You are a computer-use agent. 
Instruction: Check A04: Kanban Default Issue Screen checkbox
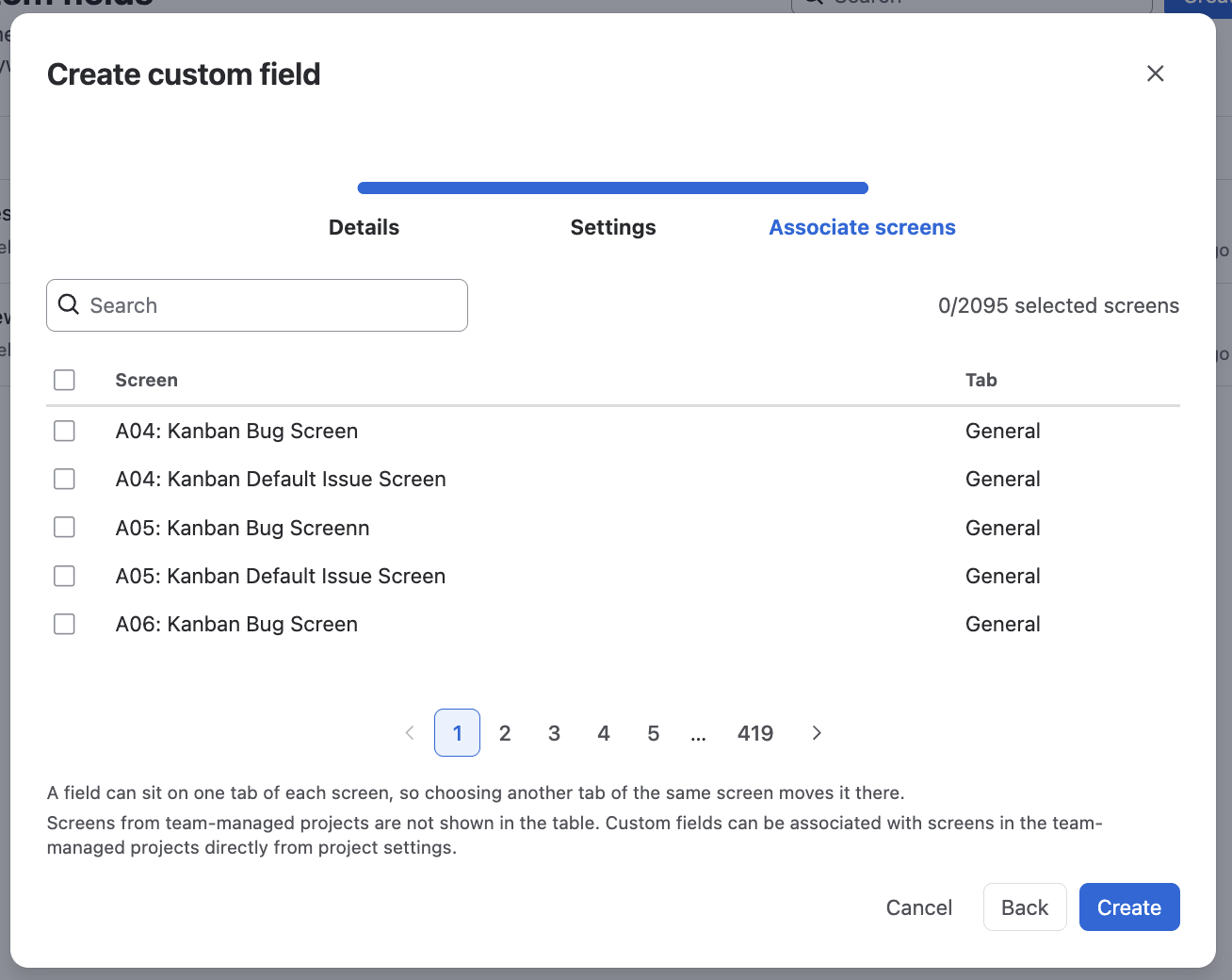[64, 479]
